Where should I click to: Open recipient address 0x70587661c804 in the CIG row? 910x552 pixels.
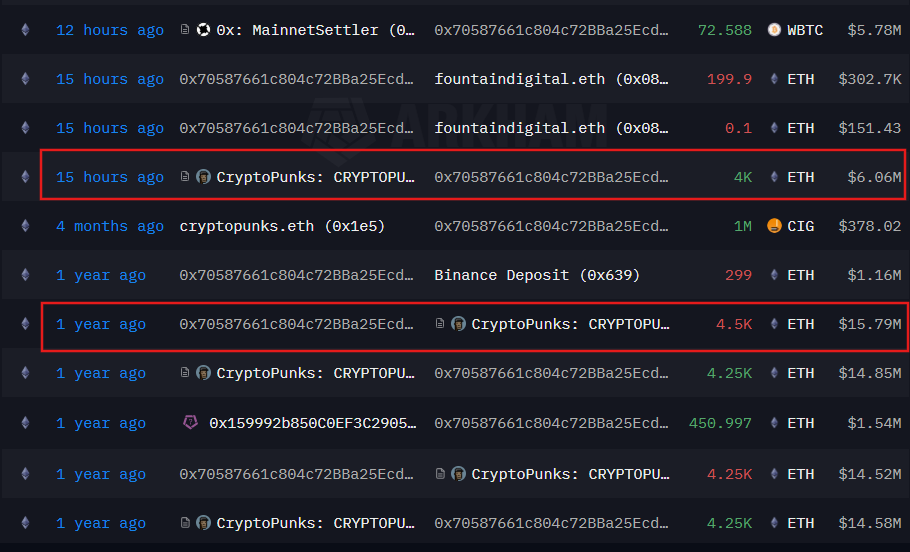point(551,226)
